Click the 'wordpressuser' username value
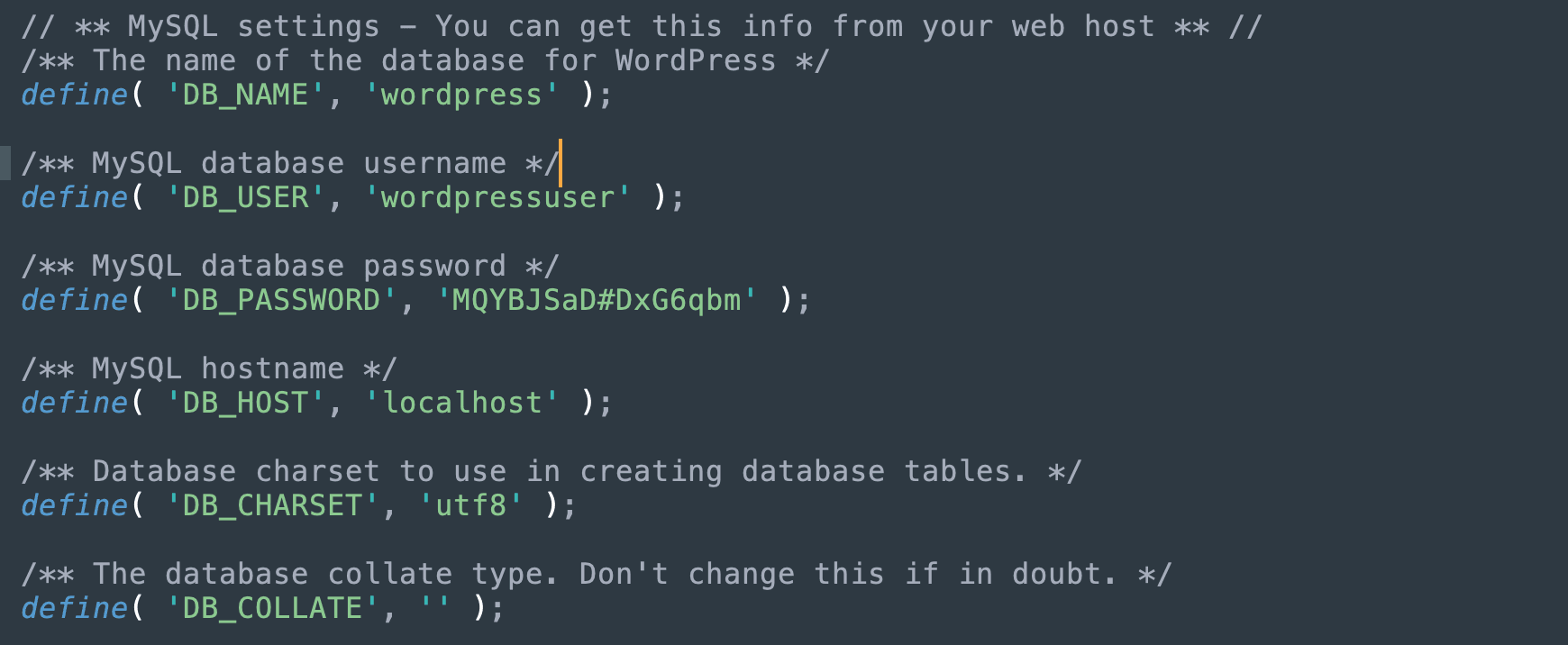 (497, 197)
